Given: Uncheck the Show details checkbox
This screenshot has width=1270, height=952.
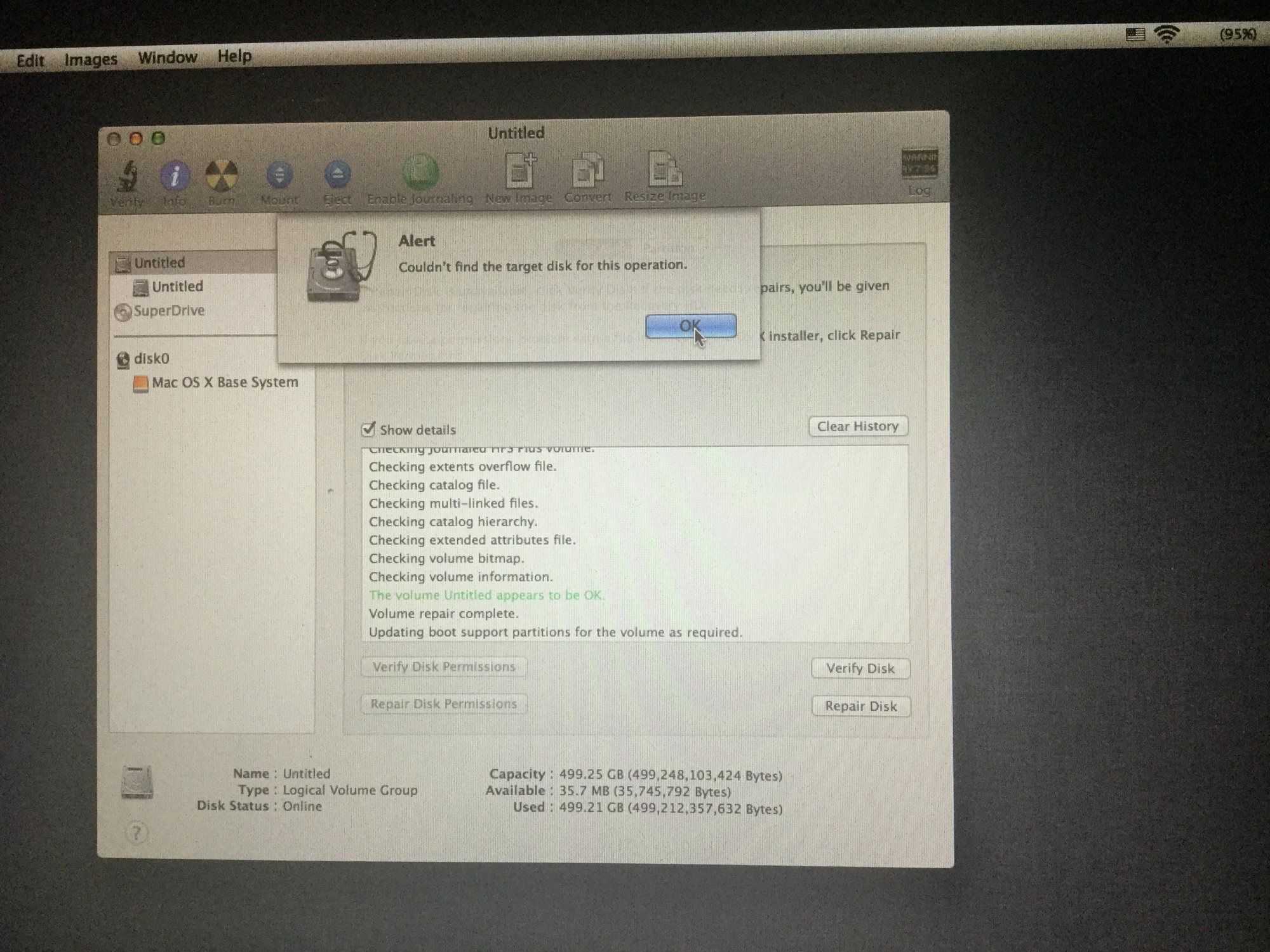Looking at the screenshot, I should pos(368,430).
